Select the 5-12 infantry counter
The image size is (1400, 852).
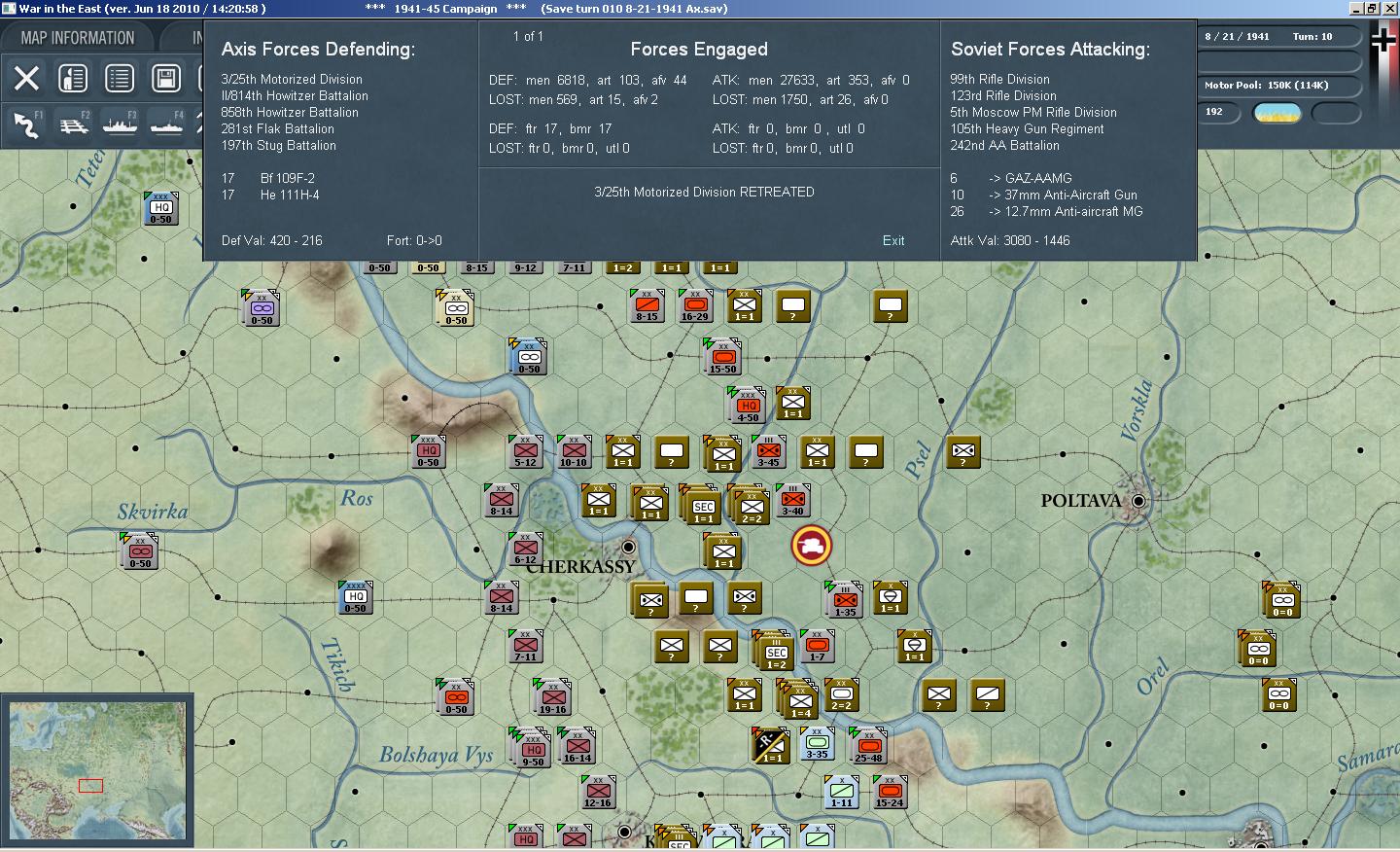coord(526,451)
